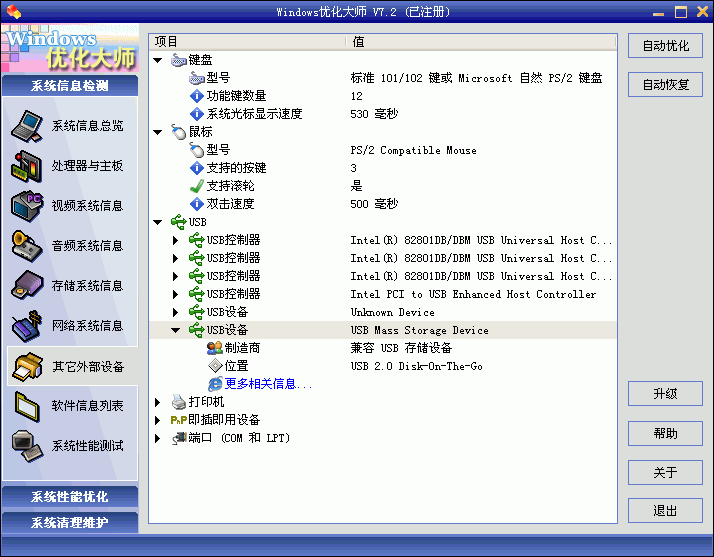Expand the 端口 (COM 和 LPT) node
Image resolution: width=714 pixels, height=557 pixels.
[x=158, y=438]
